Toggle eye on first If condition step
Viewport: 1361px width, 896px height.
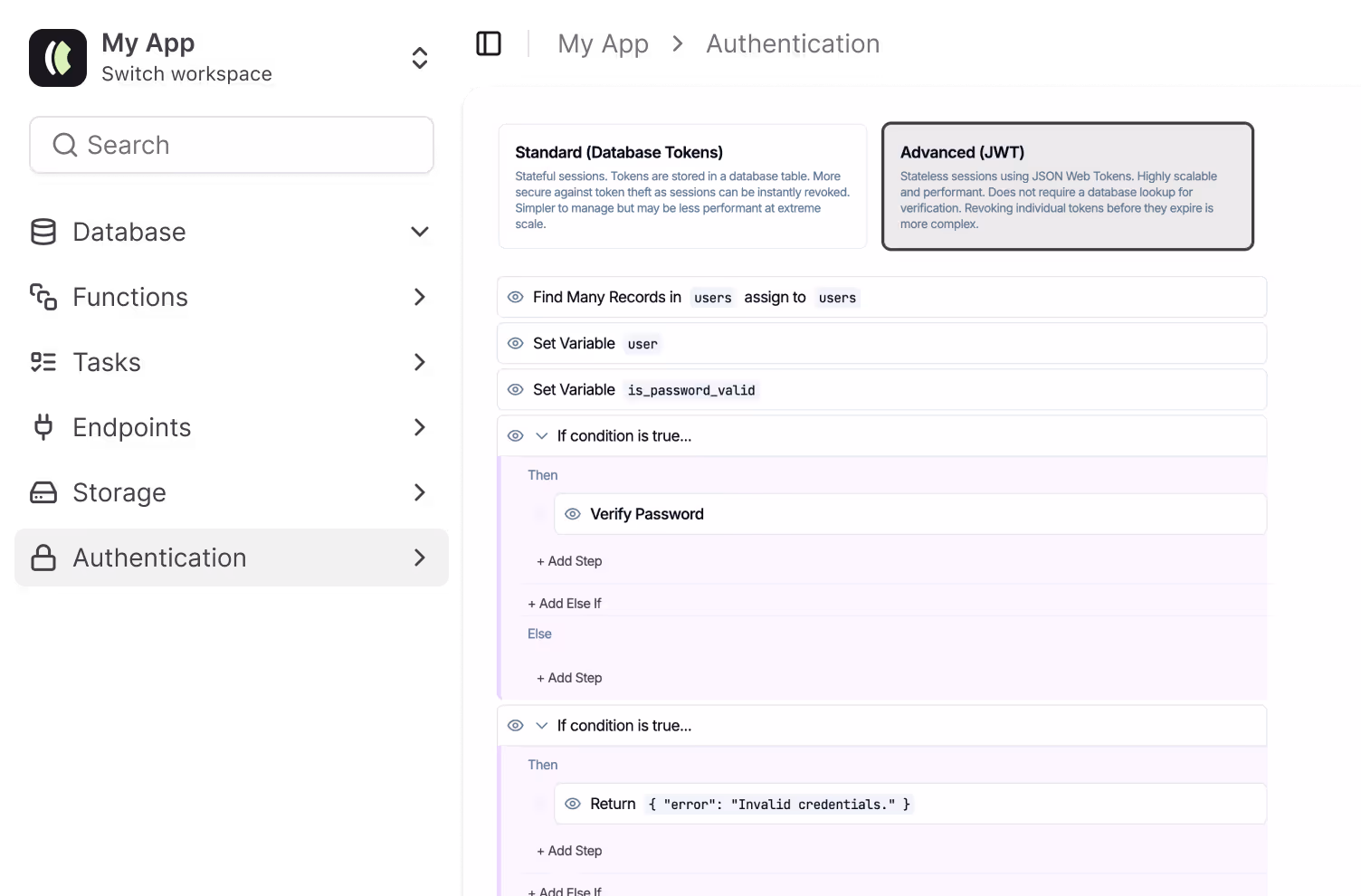(516, 435)
